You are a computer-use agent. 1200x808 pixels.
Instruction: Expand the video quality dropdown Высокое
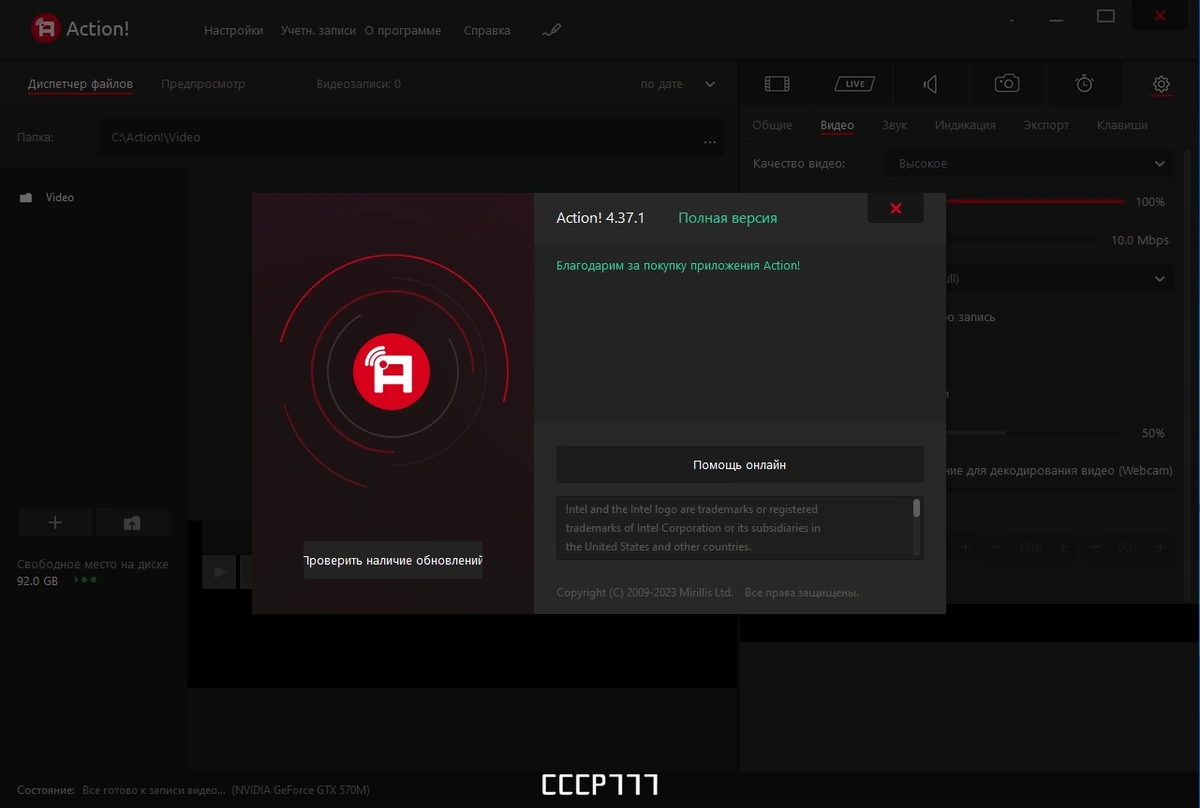point(1029,163)
